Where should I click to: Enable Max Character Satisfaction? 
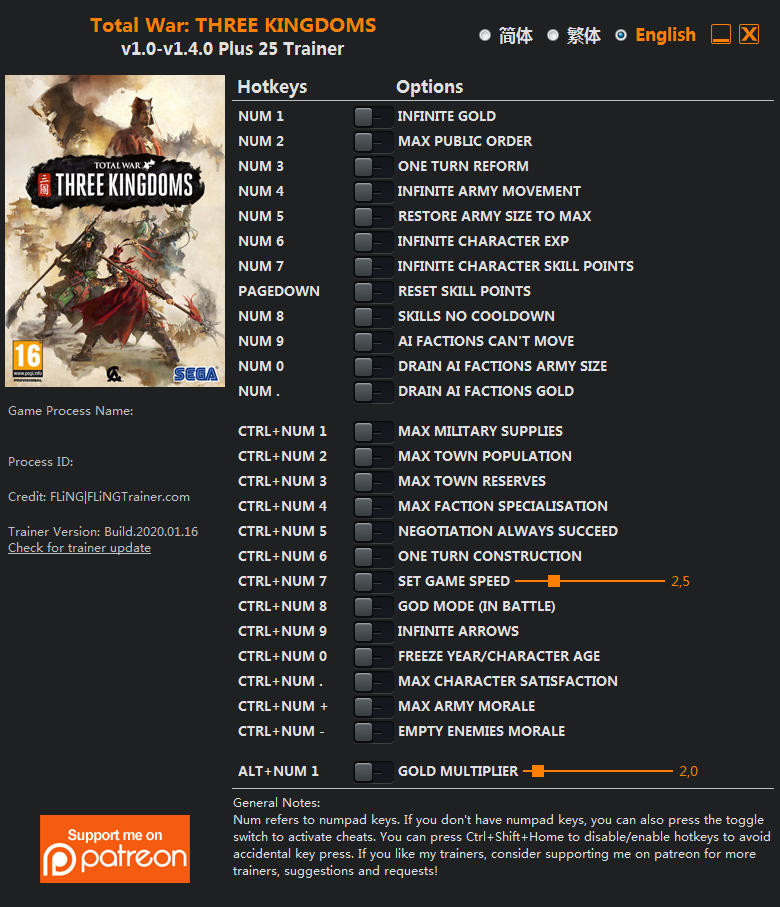tap(373, 681)
